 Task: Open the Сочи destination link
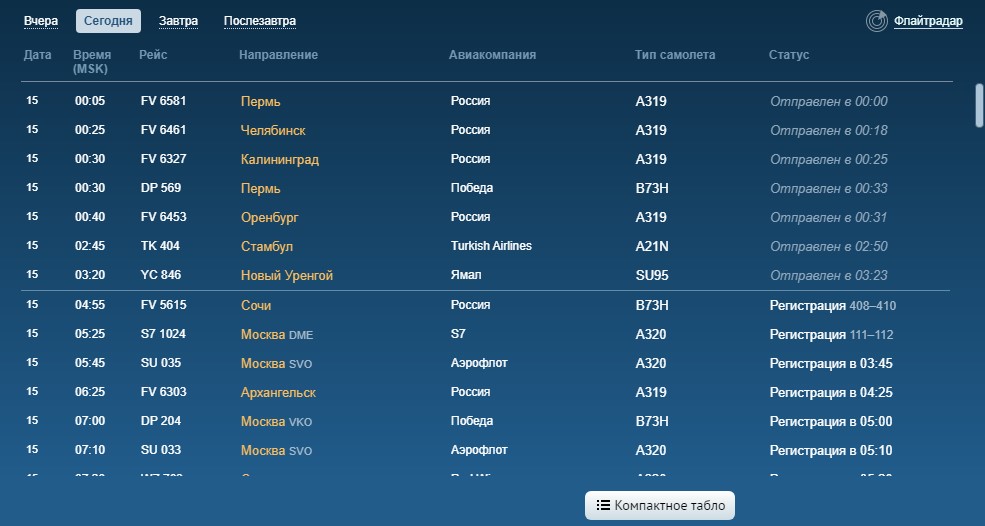point(256,305)
